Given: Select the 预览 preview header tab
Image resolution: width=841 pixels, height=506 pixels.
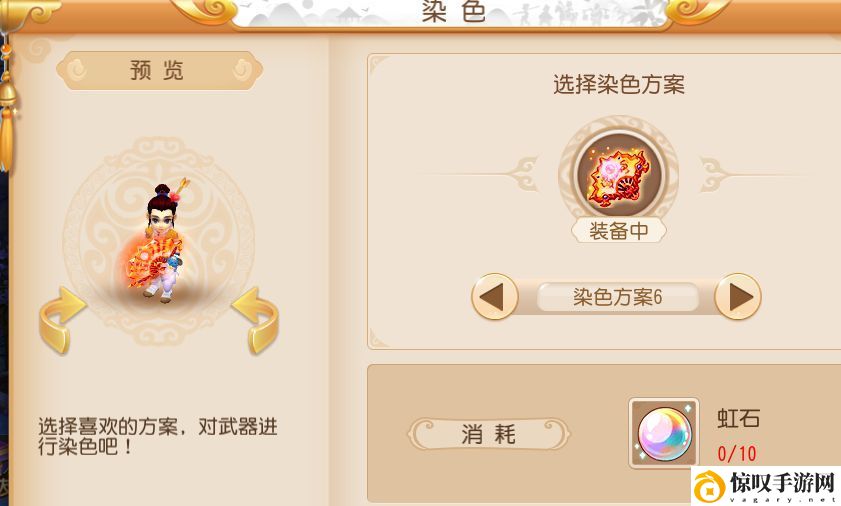Looking at the screenshot, I should [159, 70].
